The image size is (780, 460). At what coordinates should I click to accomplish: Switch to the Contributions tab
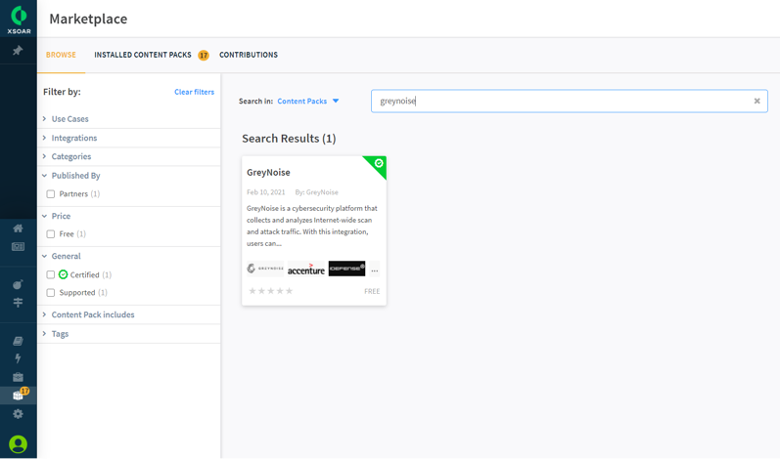point(248,55)
